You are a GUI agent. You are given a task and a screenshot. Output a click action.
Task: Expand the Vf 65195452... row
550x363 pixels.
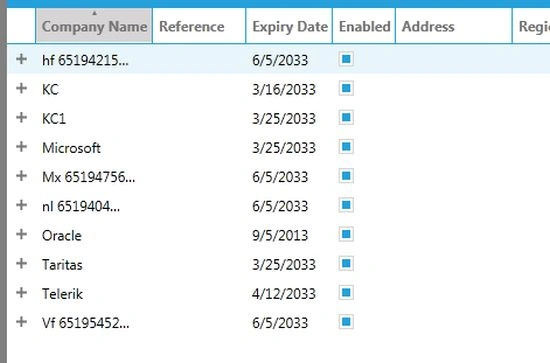(x=21, y=321)
